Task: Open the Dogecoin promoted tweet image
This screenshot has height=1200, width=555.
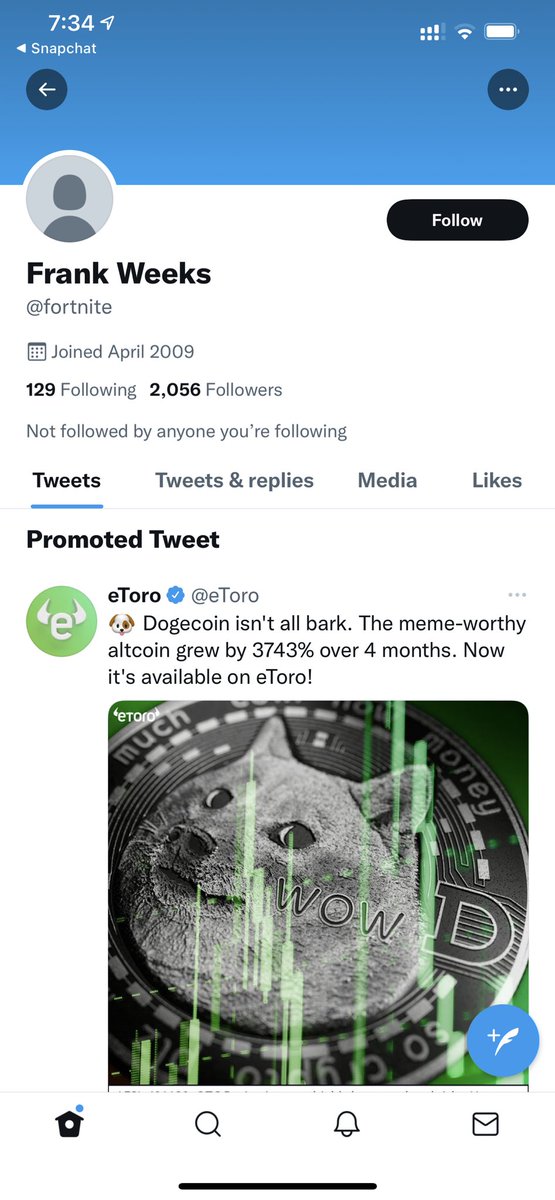Action: (x=318, y=894)
